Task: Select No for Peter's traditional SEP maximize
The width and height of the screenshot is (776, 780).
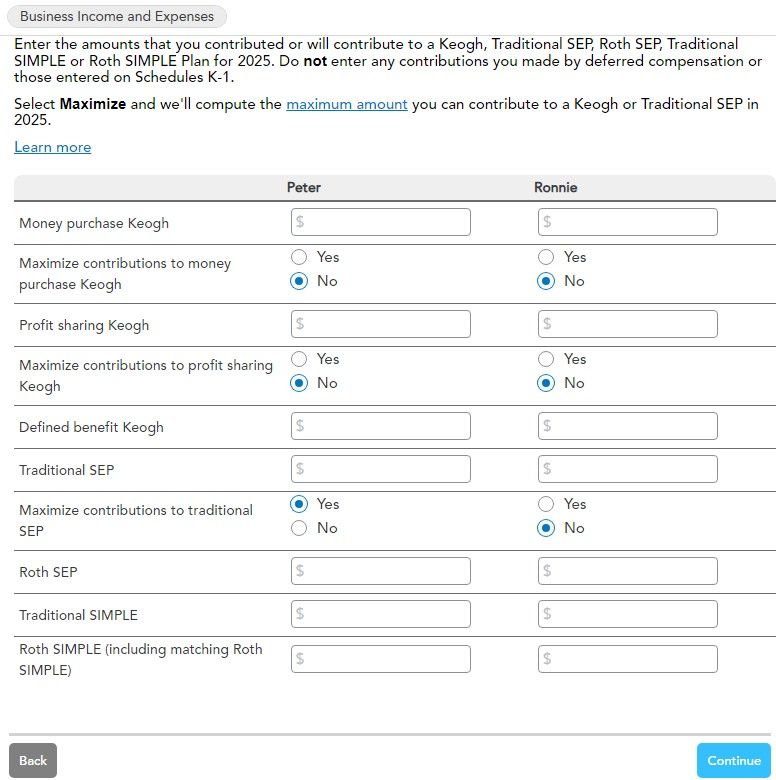Action: coord(299,528)
